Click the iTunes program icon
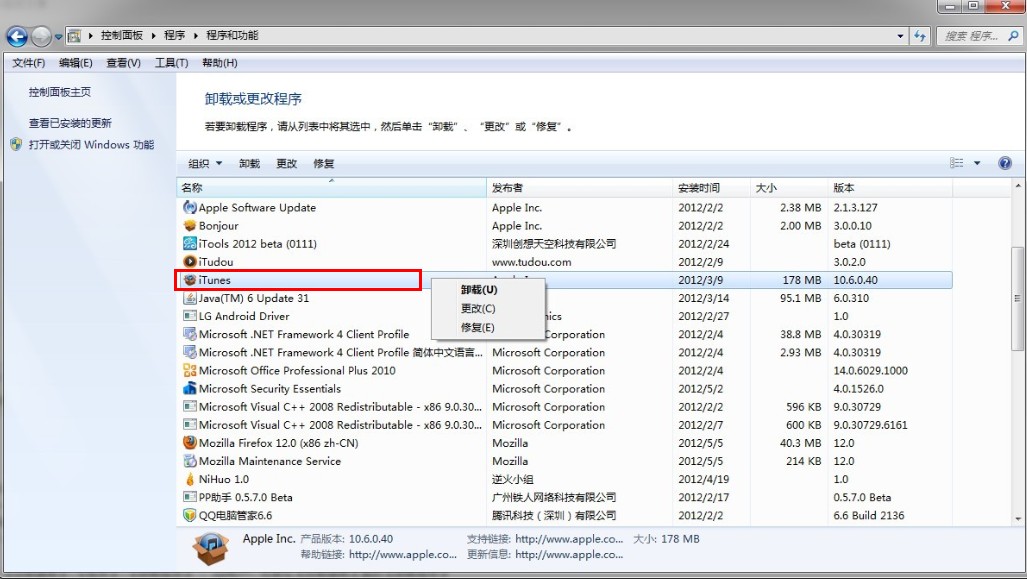The height and width of the screenshot is (579, 1027). click(189, 280)
